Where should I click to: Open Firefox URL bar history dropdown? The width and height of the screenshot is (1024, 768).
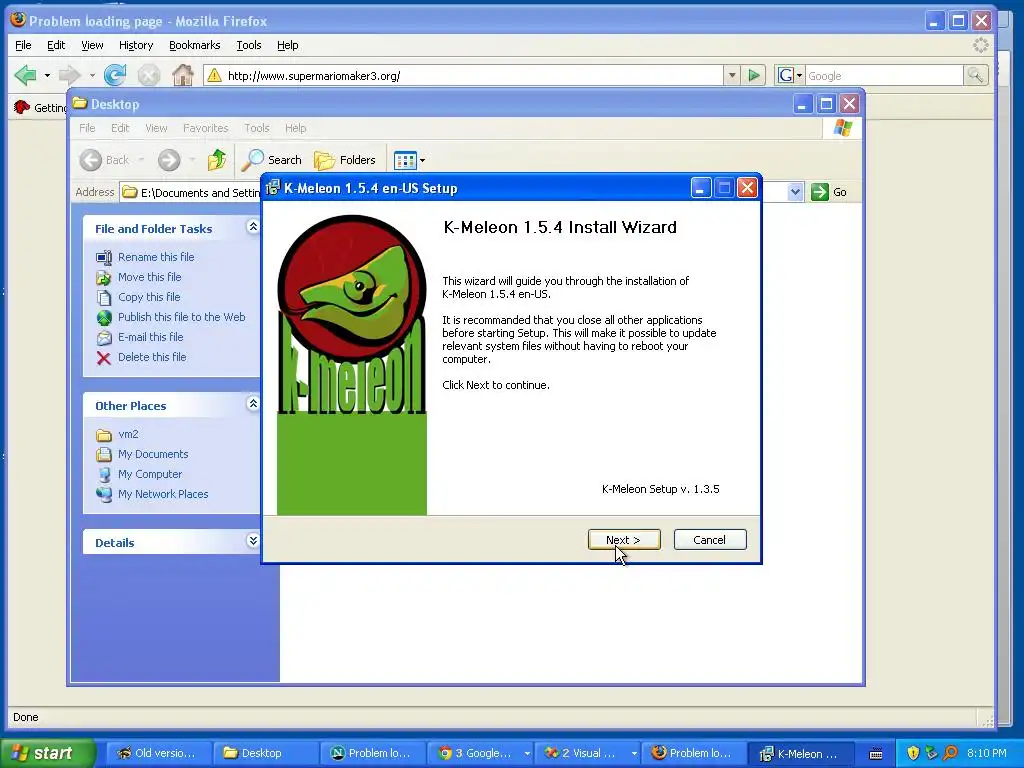(x=732, y=75)
